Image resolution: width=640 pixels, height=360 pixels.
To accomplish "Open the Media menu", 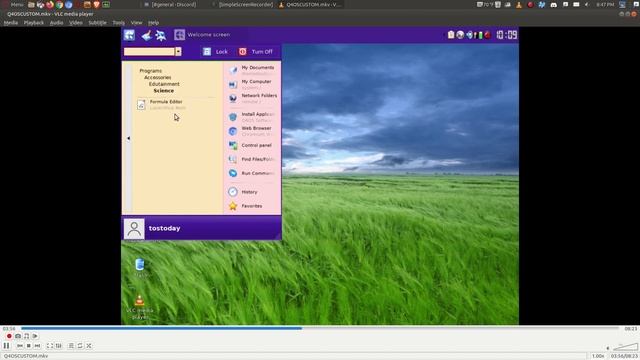I will (11, 23).
